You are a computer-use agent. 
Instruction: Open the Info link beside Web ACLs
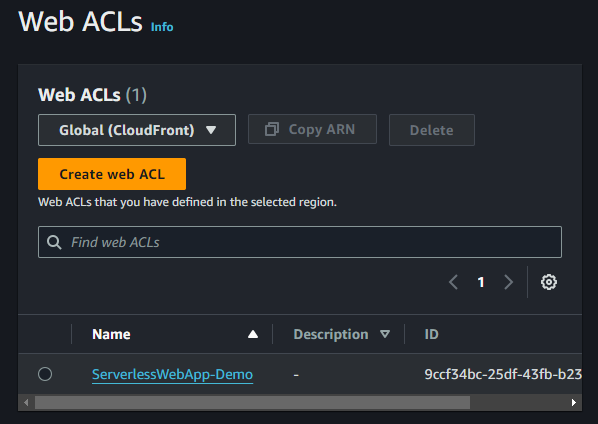pyautogui.click(x=162, y=27)
